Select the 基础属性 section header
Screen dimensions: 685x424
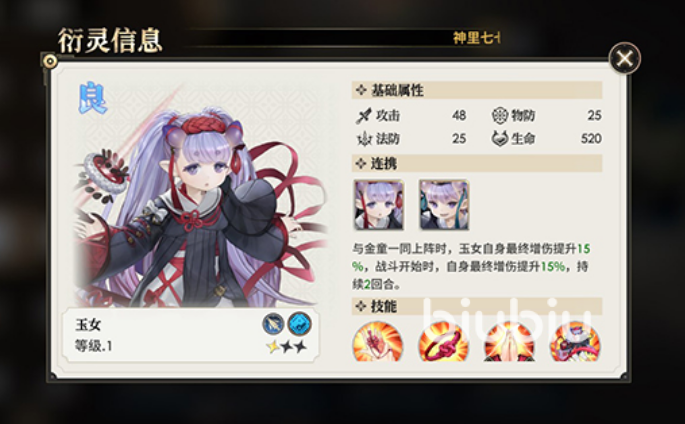point(477,90)
